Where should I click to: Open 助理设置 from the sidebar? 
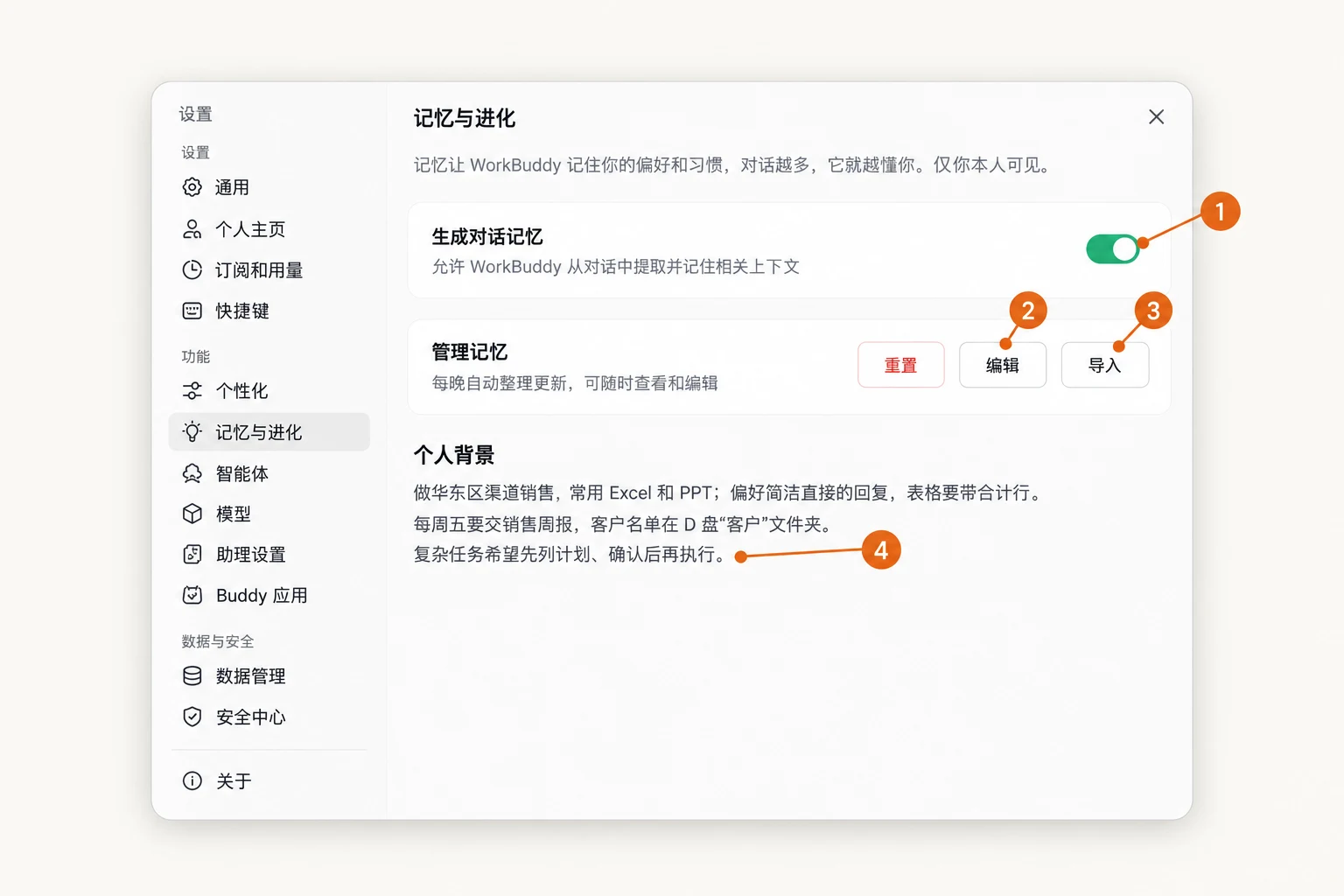point(269,554)
